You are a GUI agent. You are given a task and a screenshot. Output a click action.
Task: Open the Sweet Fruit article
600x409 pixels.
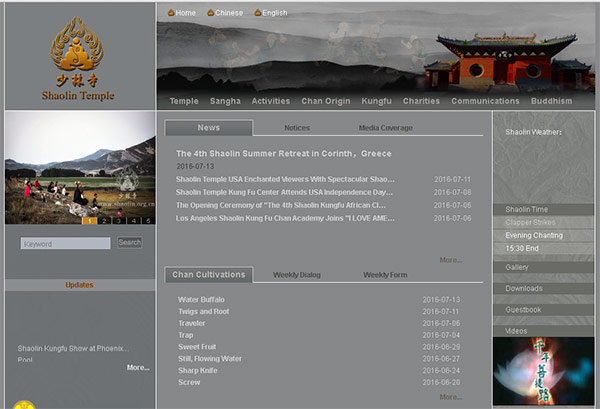pos(197,347)
